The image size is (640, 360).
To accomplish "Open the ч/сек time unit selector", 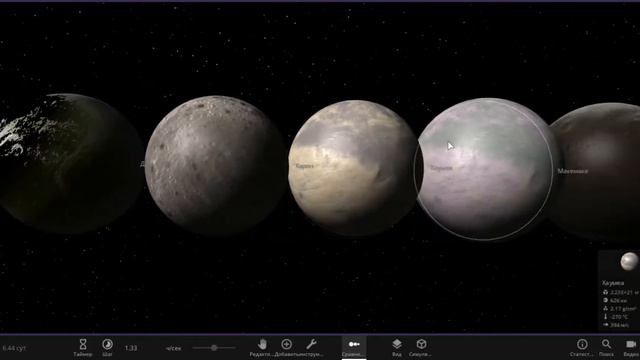I will [173, 348].
